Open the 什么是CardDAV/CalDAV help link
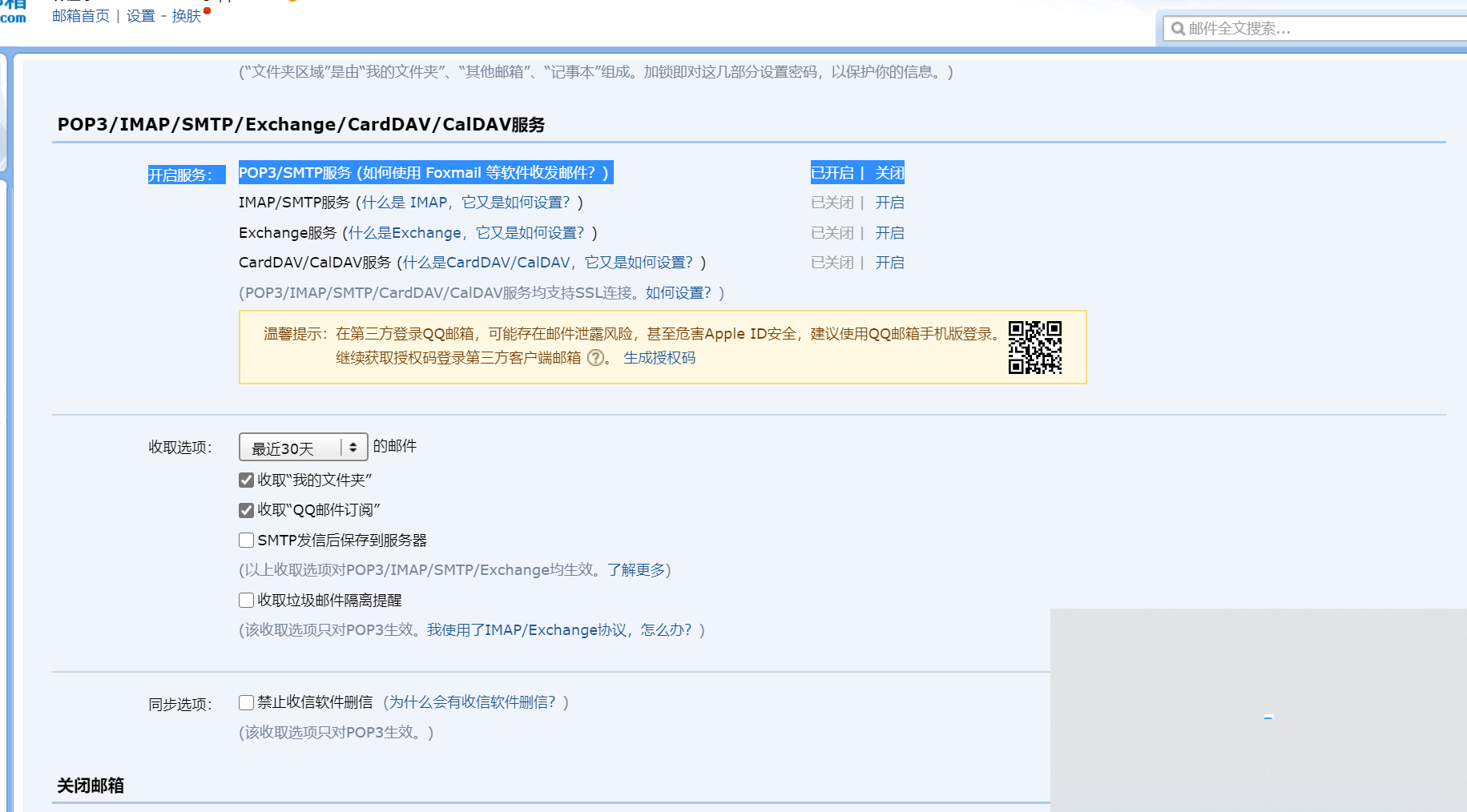Viewport: 1467px width, 812px height. pyautogui.click(x=548, y=263)
